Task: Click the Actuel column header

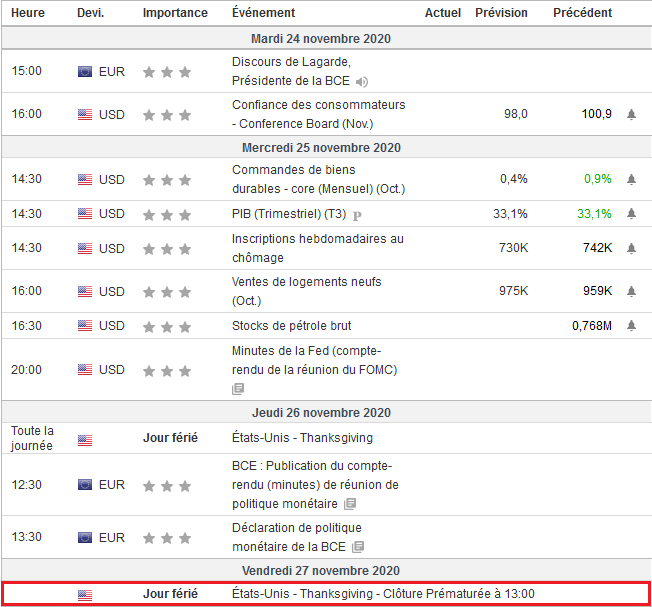Action: (443, 13)
